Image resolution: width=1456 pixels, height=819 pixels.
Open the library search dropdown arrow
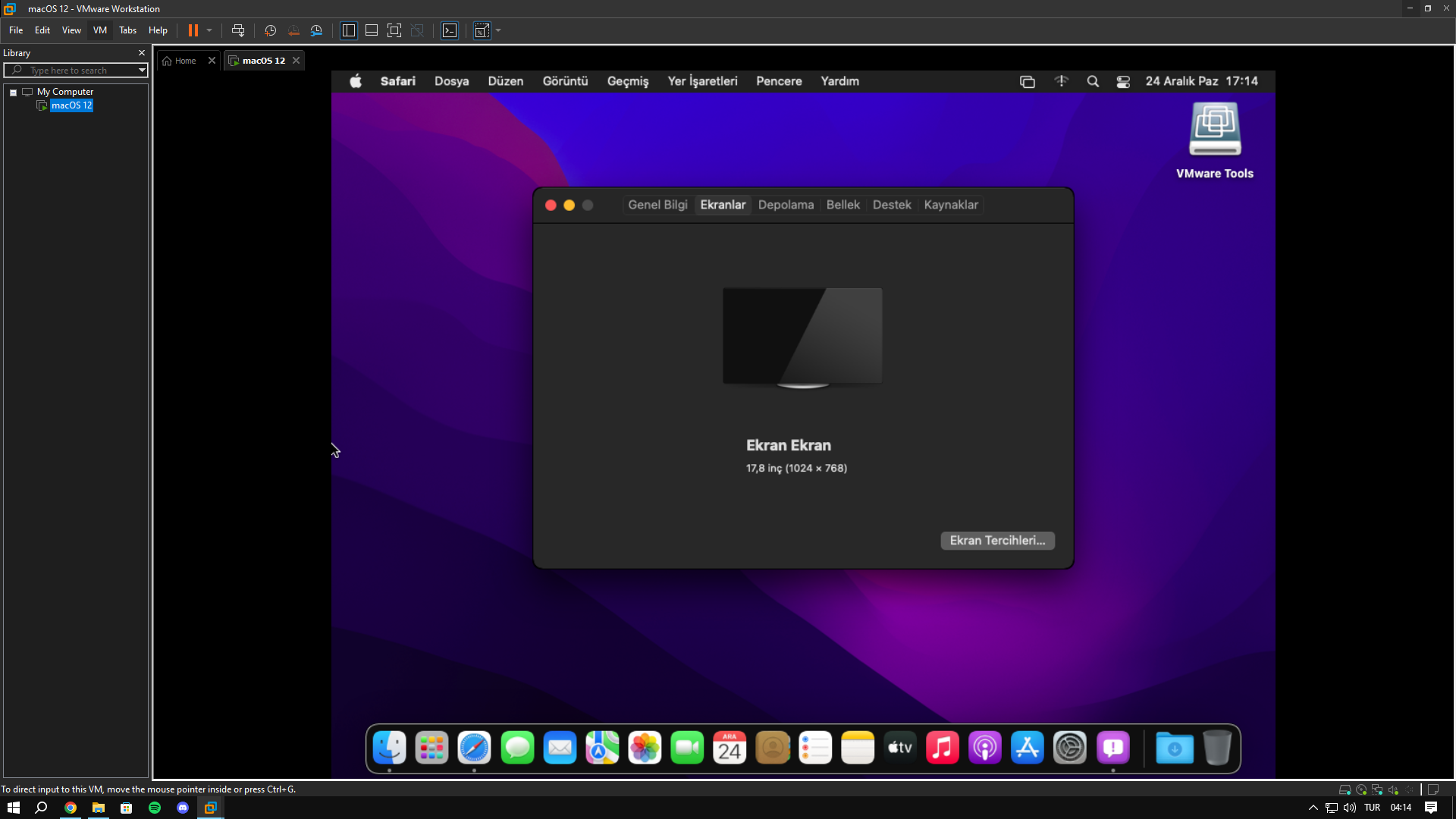(142, 71)
